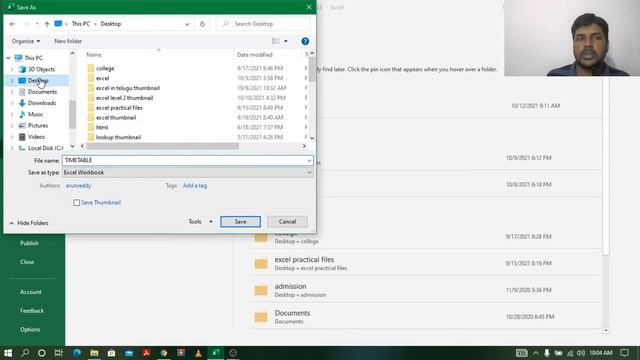Refresh the Desktop folder listing
The height and width of the screenshot is (360, 640).
pos(202,24)
